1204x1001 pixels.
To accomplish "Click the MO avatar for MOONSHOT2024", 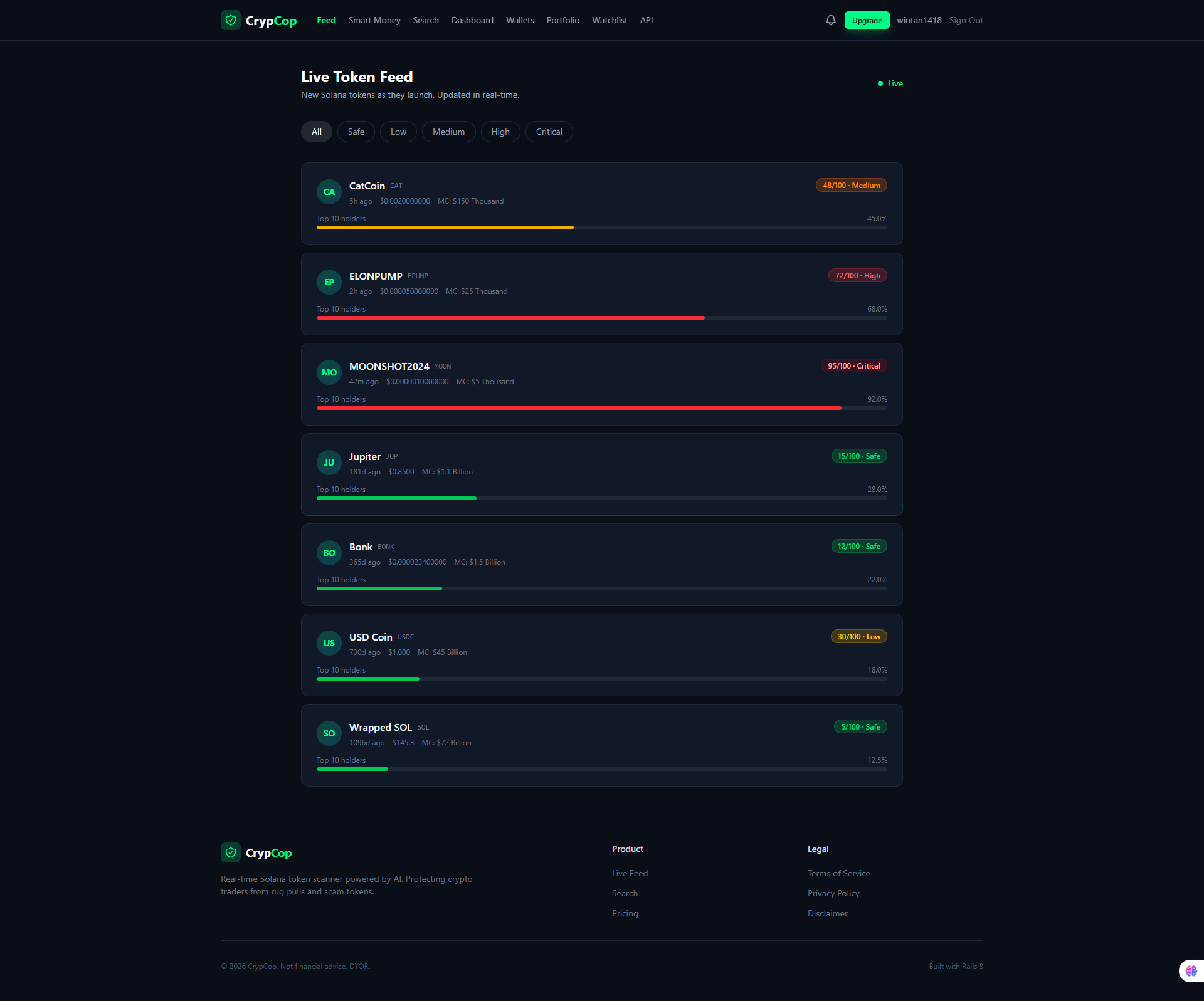I will pos(329,372).
